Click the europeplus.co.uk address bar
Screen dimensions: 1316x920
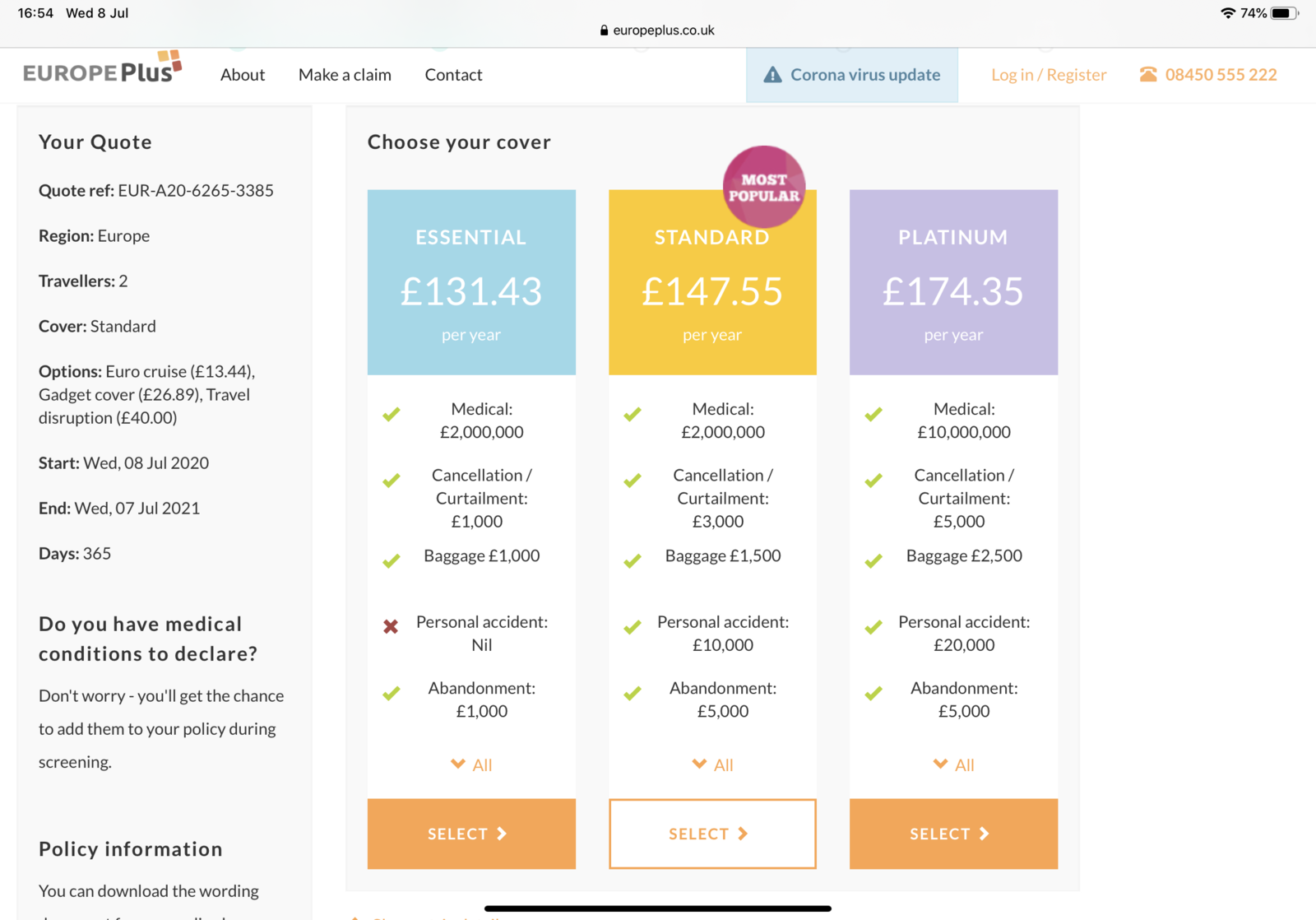pos(663,30)
